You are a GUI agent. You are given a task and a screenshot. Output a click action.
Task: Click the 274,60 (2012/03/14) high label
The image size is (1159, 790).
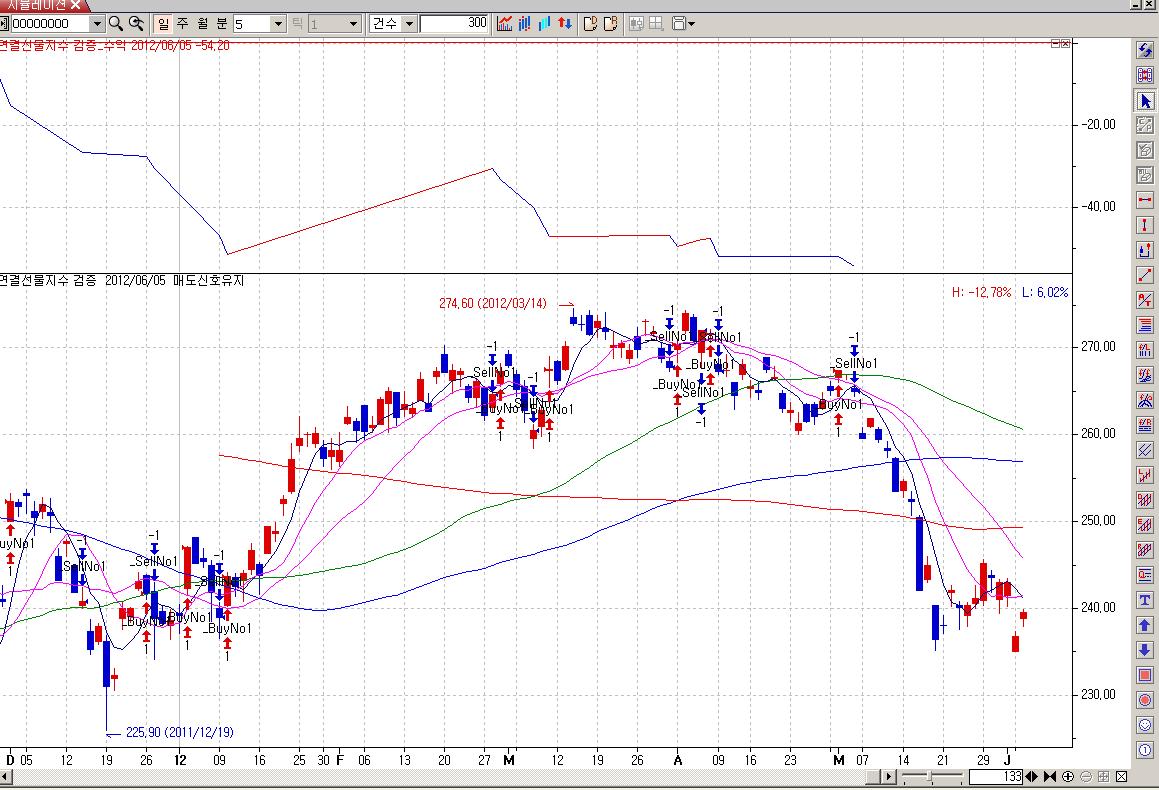(x=493, y=304)
